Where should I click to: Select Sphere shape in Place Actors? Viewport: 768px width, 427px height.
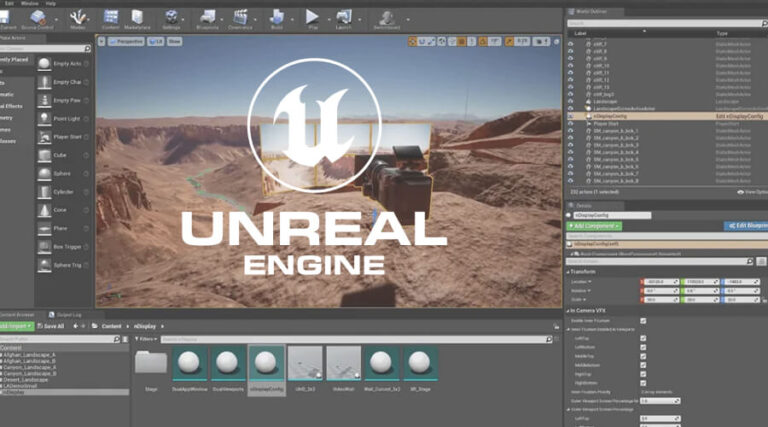click(63, 173)
